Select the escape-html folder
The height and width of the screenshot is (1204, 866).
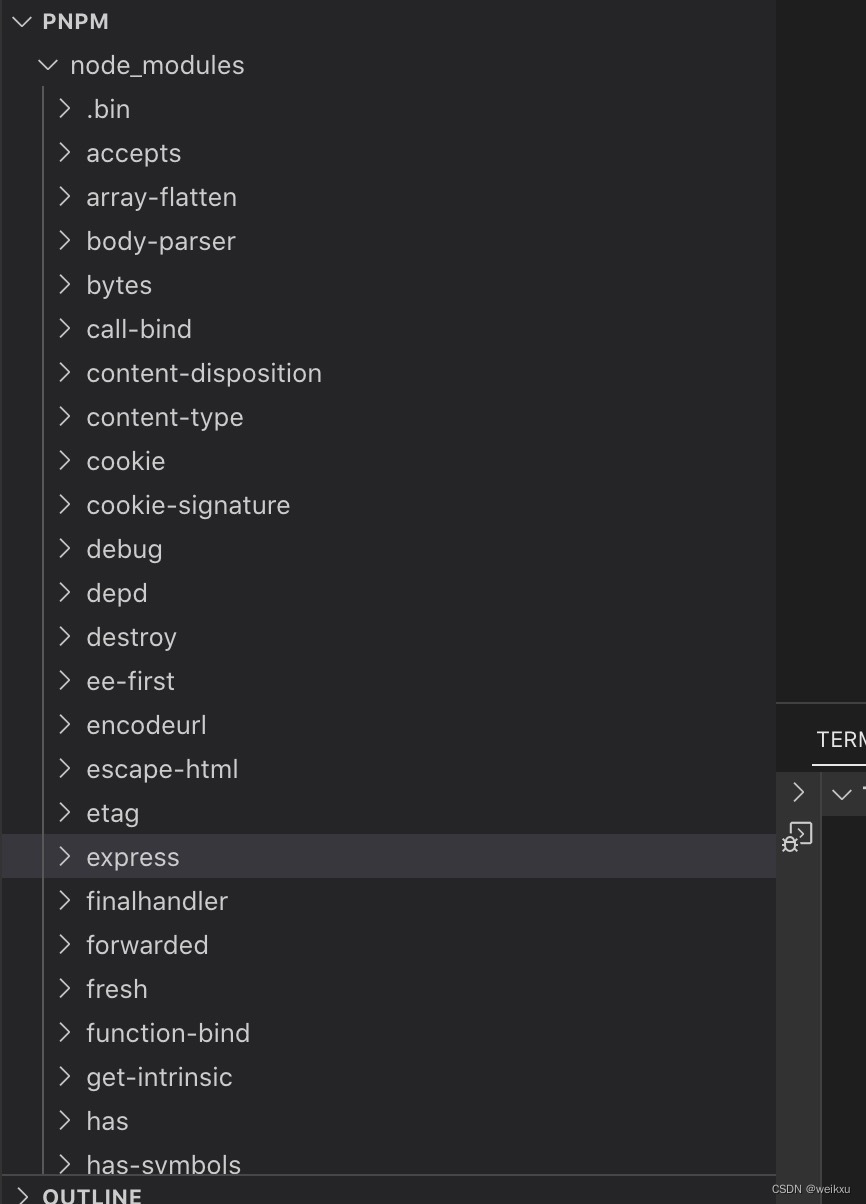[162, 768]
